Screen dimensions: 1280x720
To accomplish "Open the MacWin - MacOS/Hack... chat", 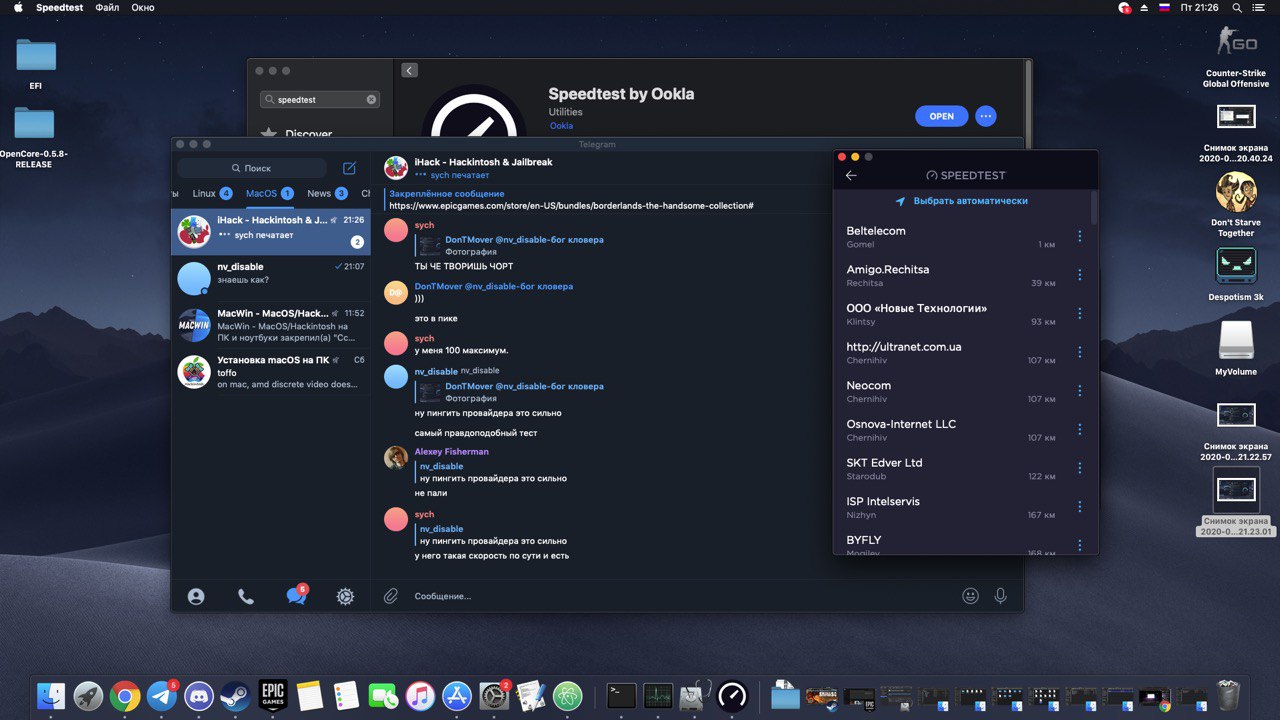I will (271, 324).
